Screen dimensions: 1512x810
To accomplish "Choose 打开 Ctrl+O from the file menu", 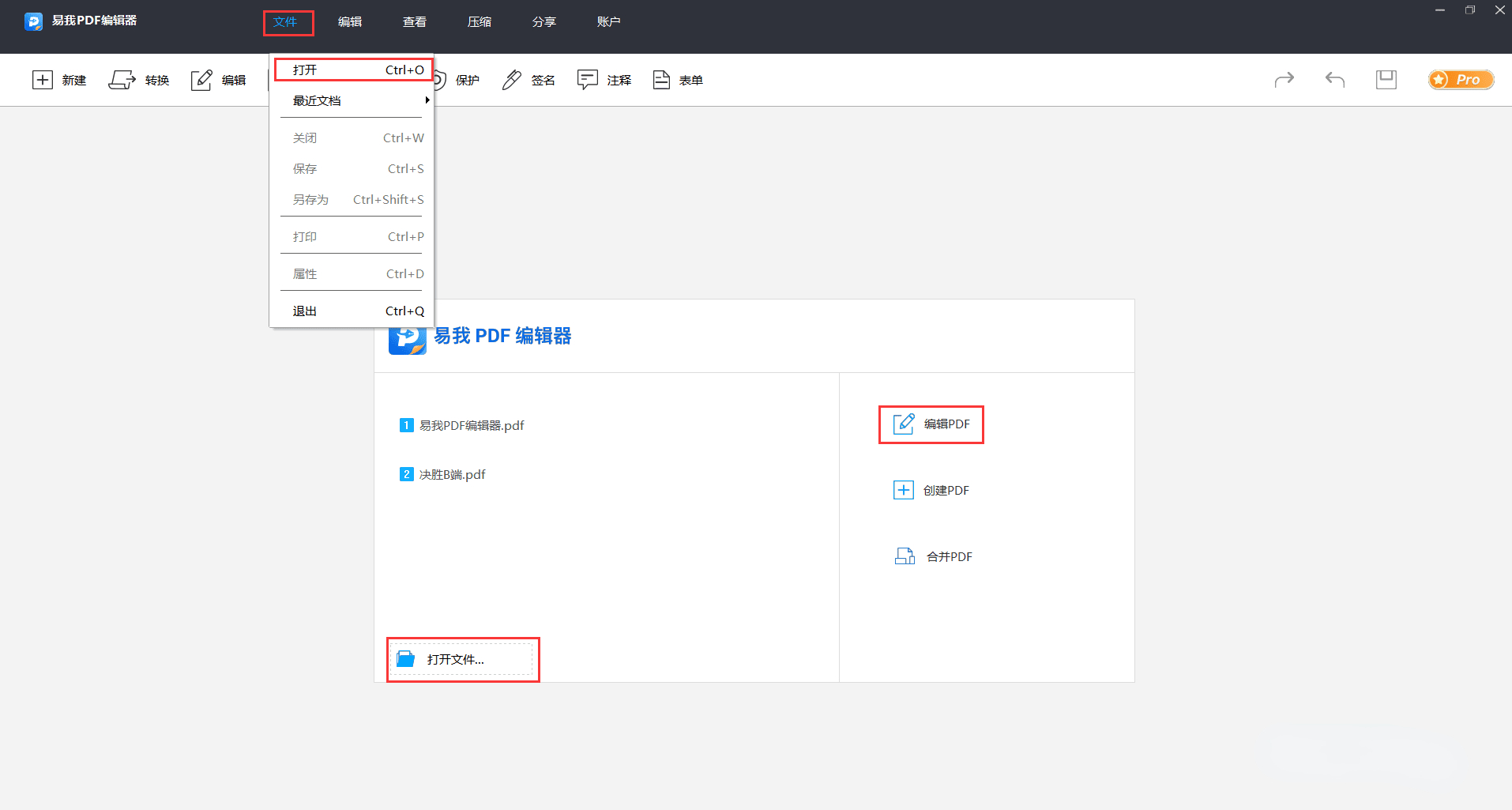I will click(353, 70).
